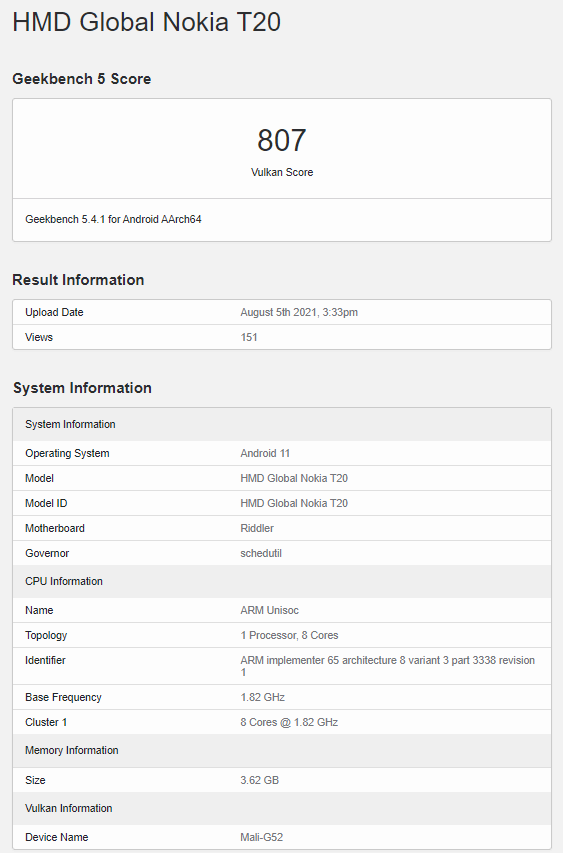The width and height of the screenshot is (563, 853).
Task: Click the 807 Vulkan score number
Action: (282, 140)
